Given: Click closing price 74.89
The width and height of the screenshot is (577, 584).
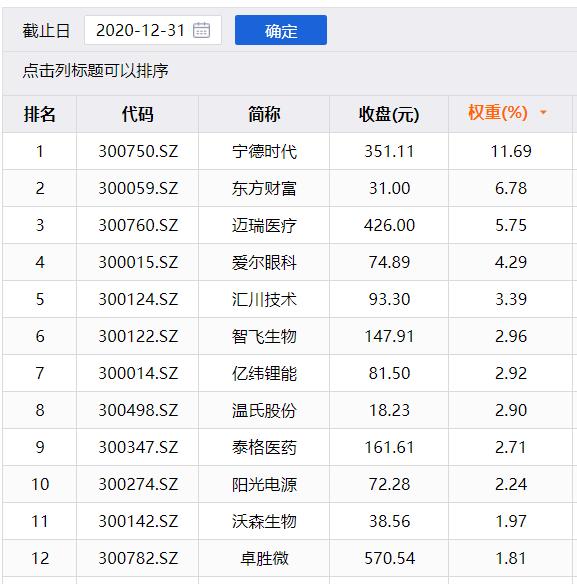Looking at the screenshot, I should pos(389,262).
